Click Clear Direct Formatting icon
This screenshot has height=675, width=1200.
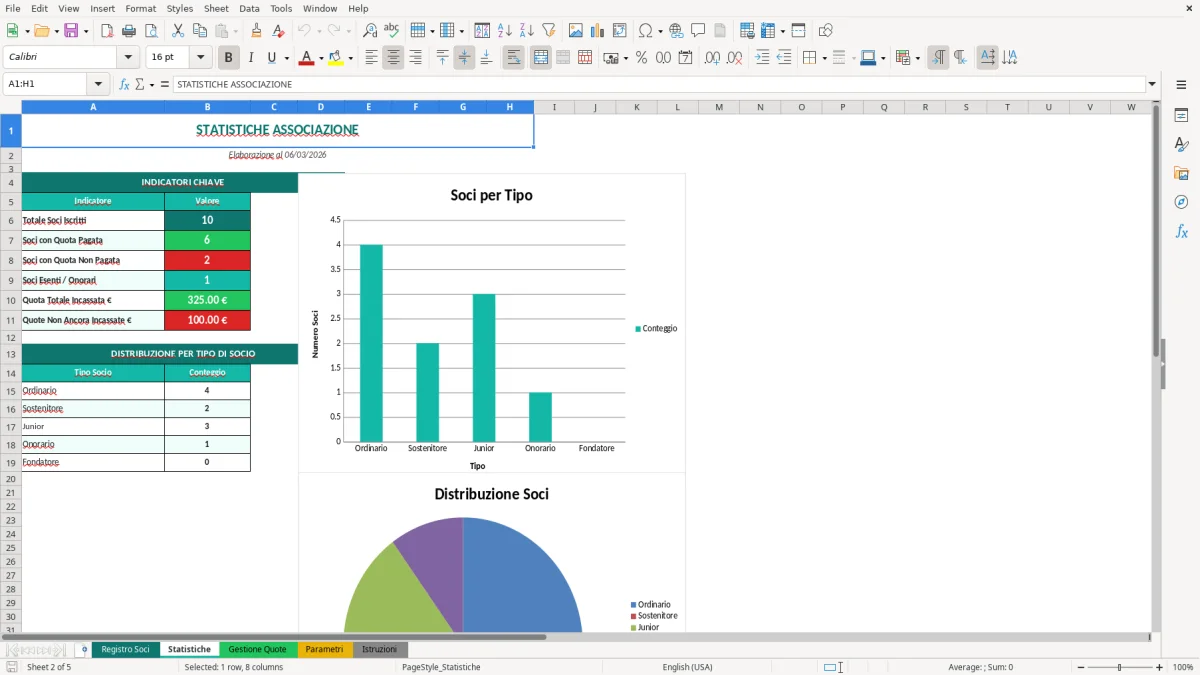[279, 31]
